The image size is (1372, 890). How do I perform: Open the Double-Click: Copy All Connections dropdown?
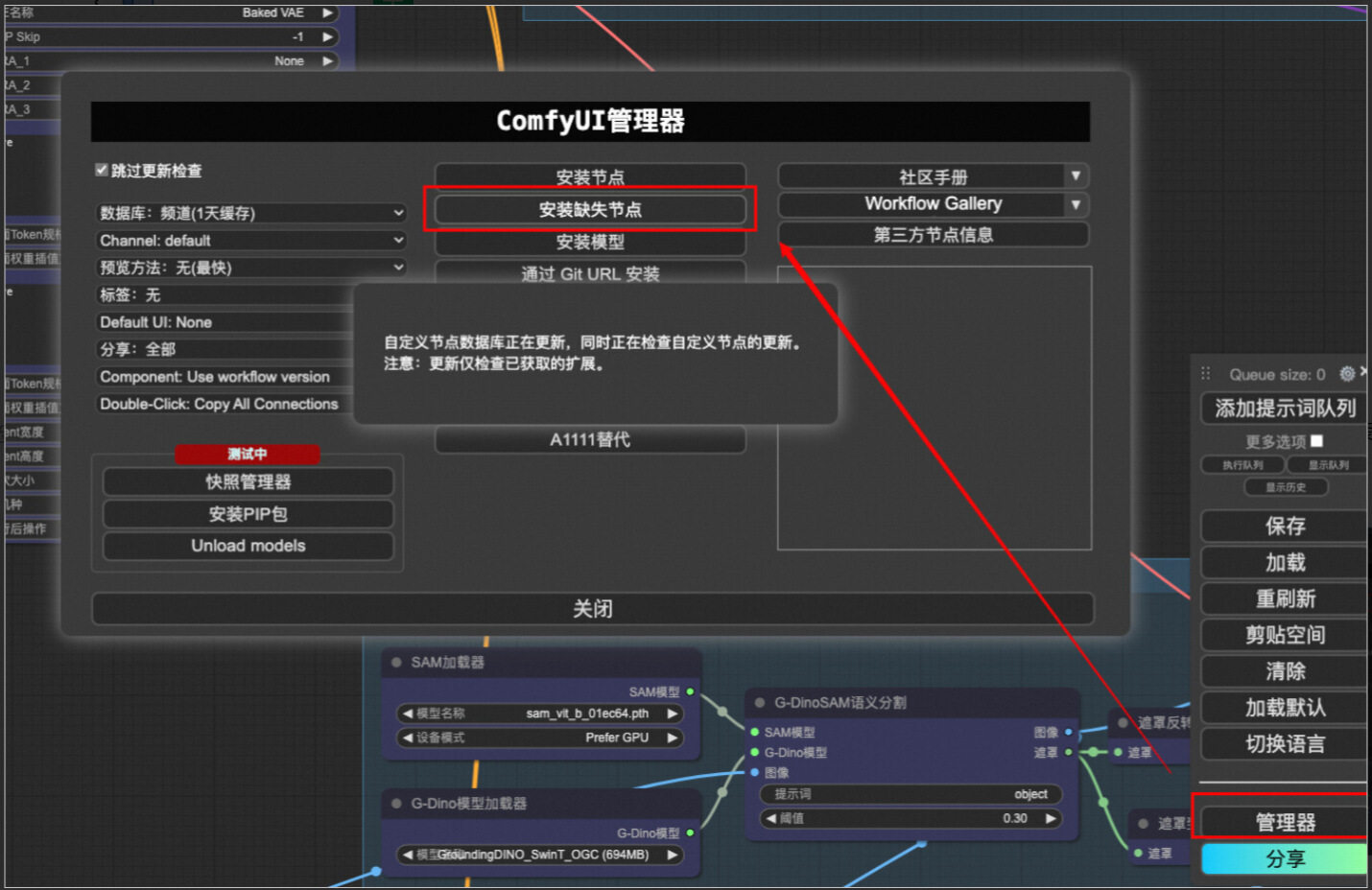coord(225,404)
